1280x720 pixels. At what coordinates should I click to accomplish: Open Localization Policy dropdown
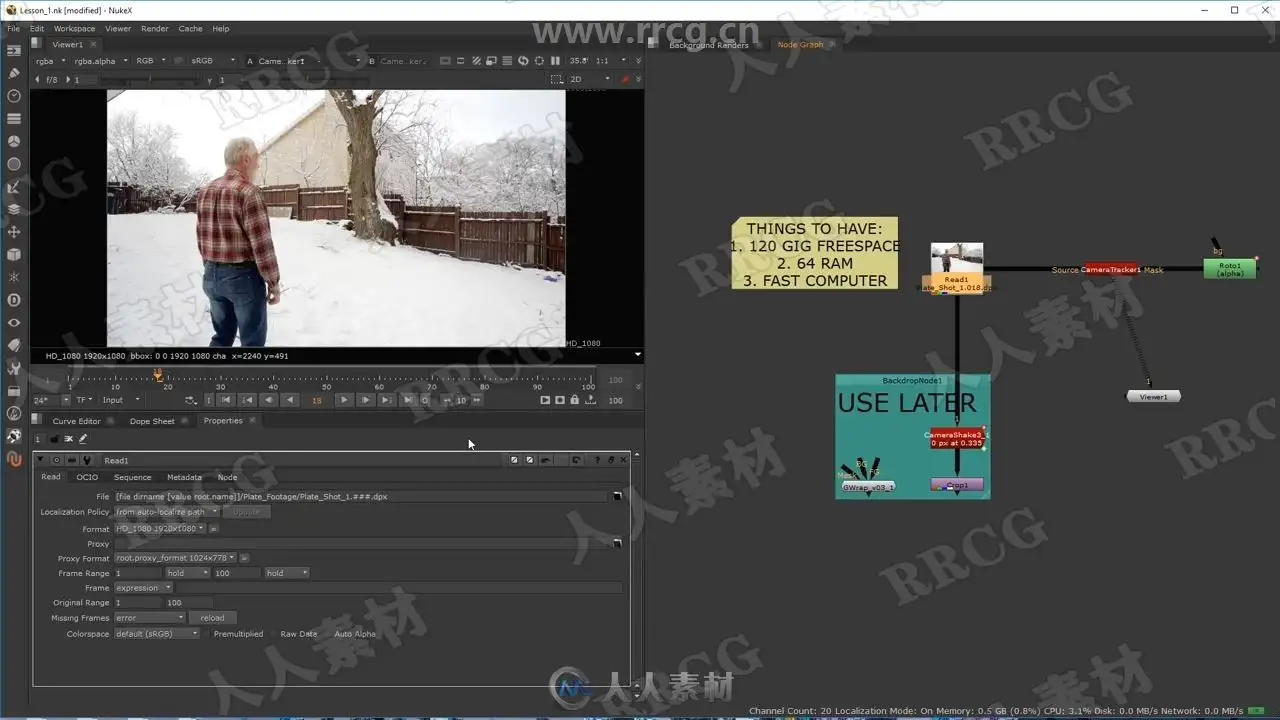pos(167,512)
